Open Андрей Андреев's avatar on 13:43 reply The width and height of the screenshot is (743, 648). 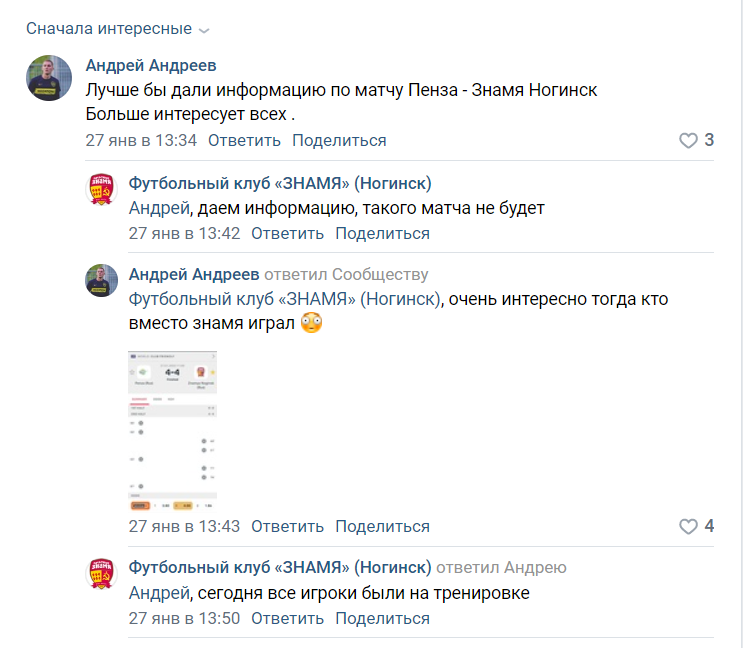tap(101, 280)
